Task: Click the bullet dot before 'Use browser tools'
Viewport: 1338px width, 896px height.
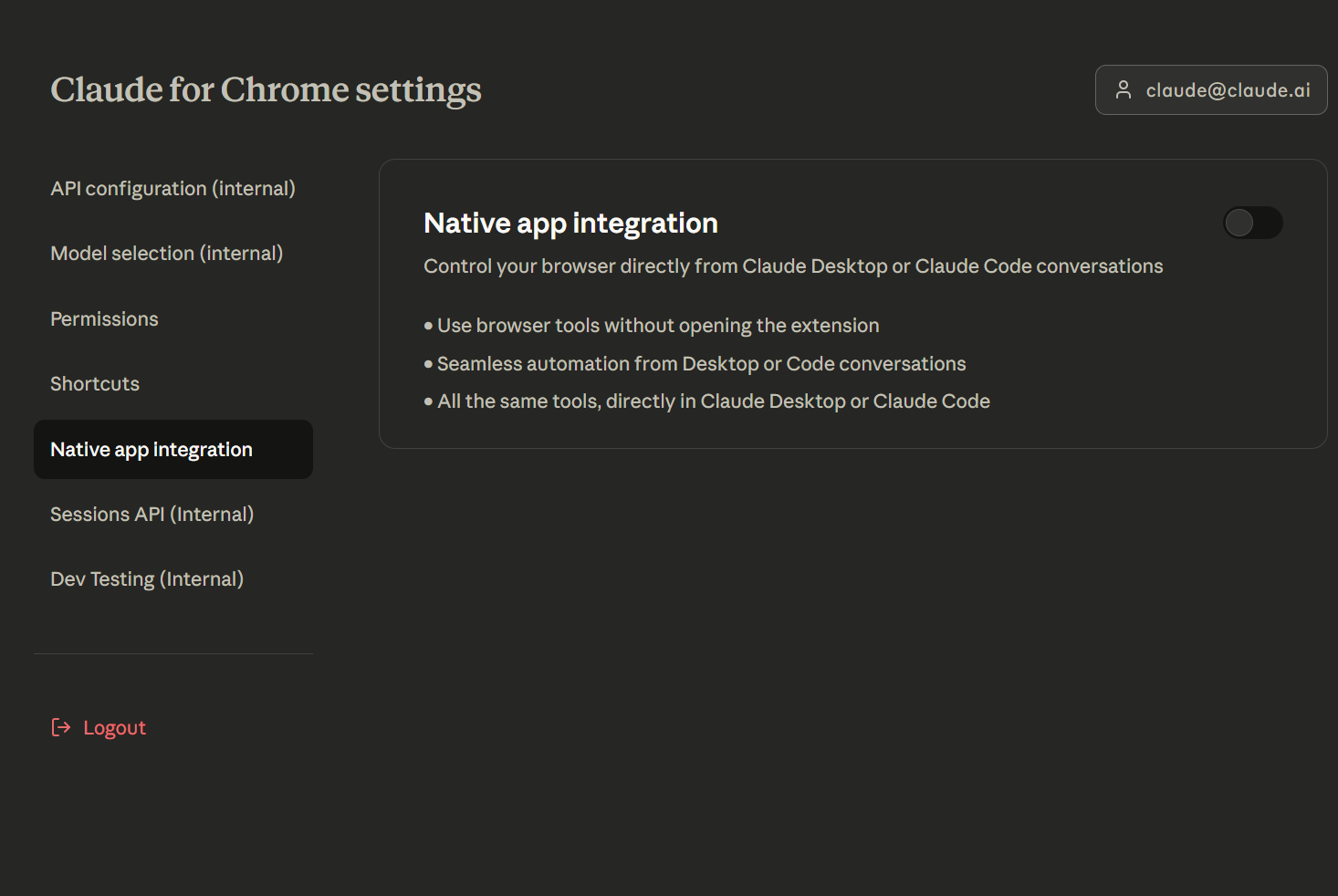Action: pyautogui.click(x=428, y=326)
